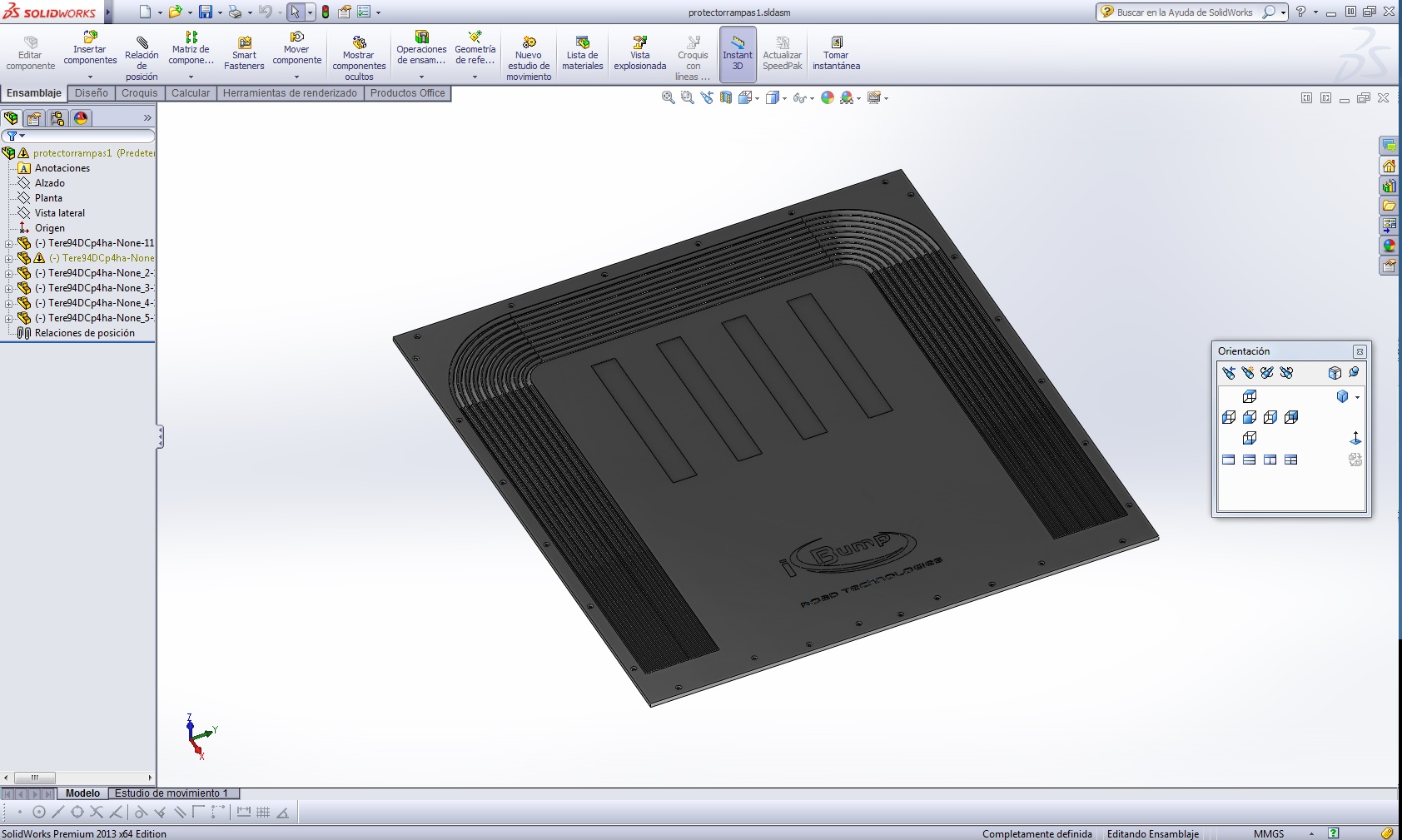The height and width of the screenshot is (840, 1402).
Task: Open Productos Office tab
Action: coord(407,93)
